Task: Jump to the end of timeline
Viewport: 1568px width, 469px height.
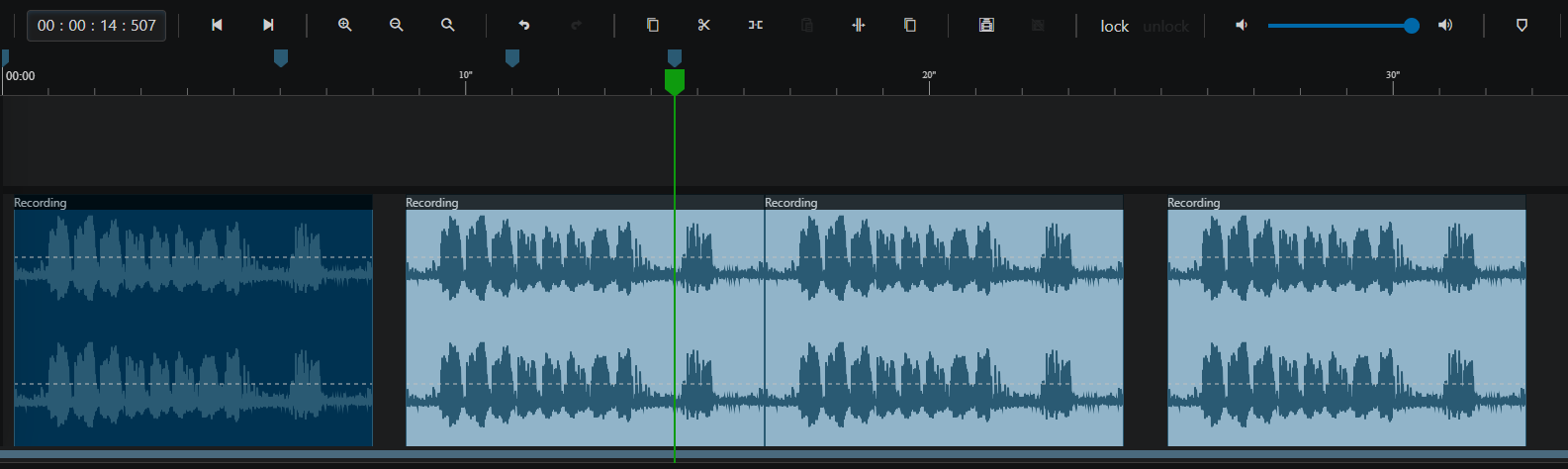Action: 268,25
